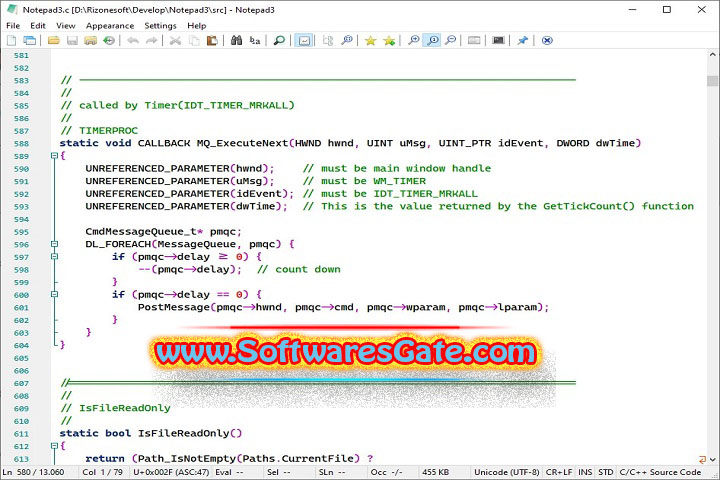Copy selection with the two-pages icon

pos(194,41)
